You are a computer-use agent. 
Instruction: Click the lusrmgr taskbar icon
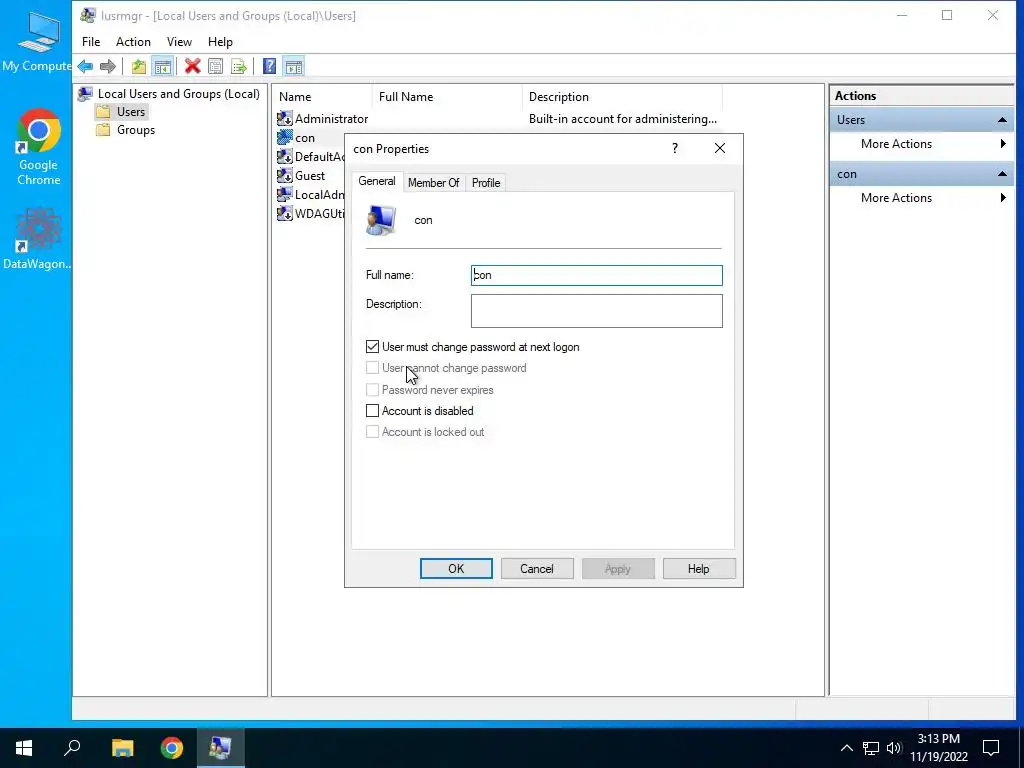(220, 748)
